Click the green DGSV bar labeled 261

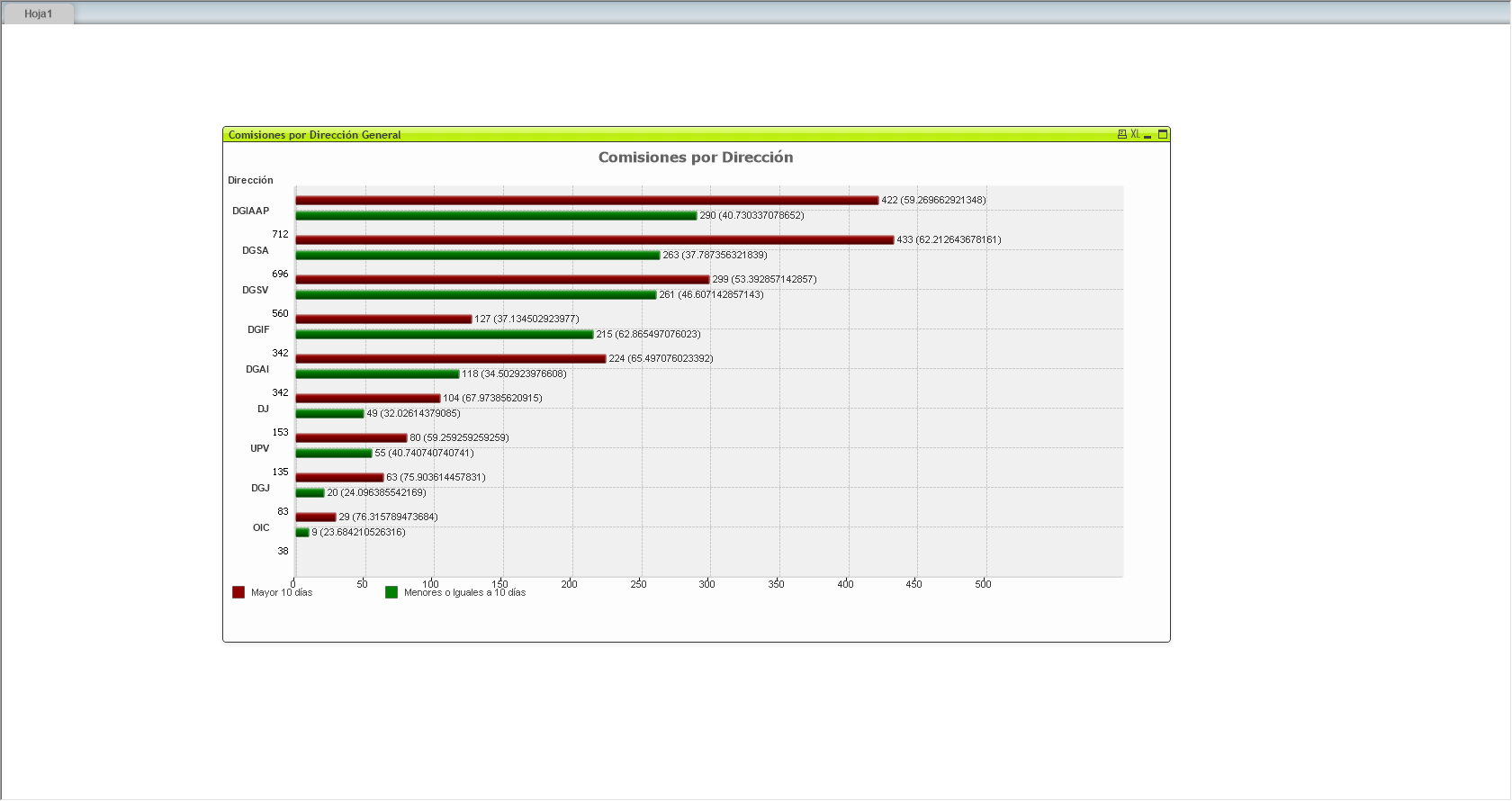(476, 294)
